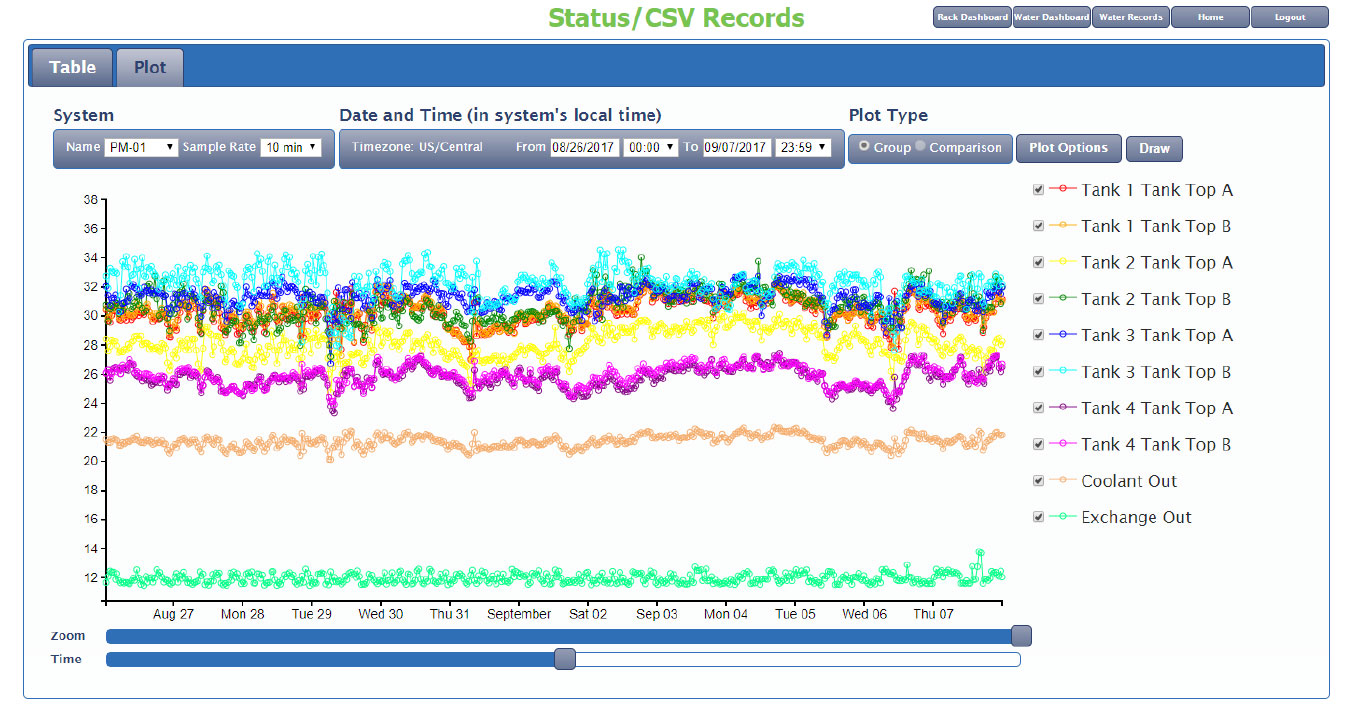1350x716 pixels.
Task: Click the peach Coolant Out legend marker
Action: click(x=1062, y=480)
